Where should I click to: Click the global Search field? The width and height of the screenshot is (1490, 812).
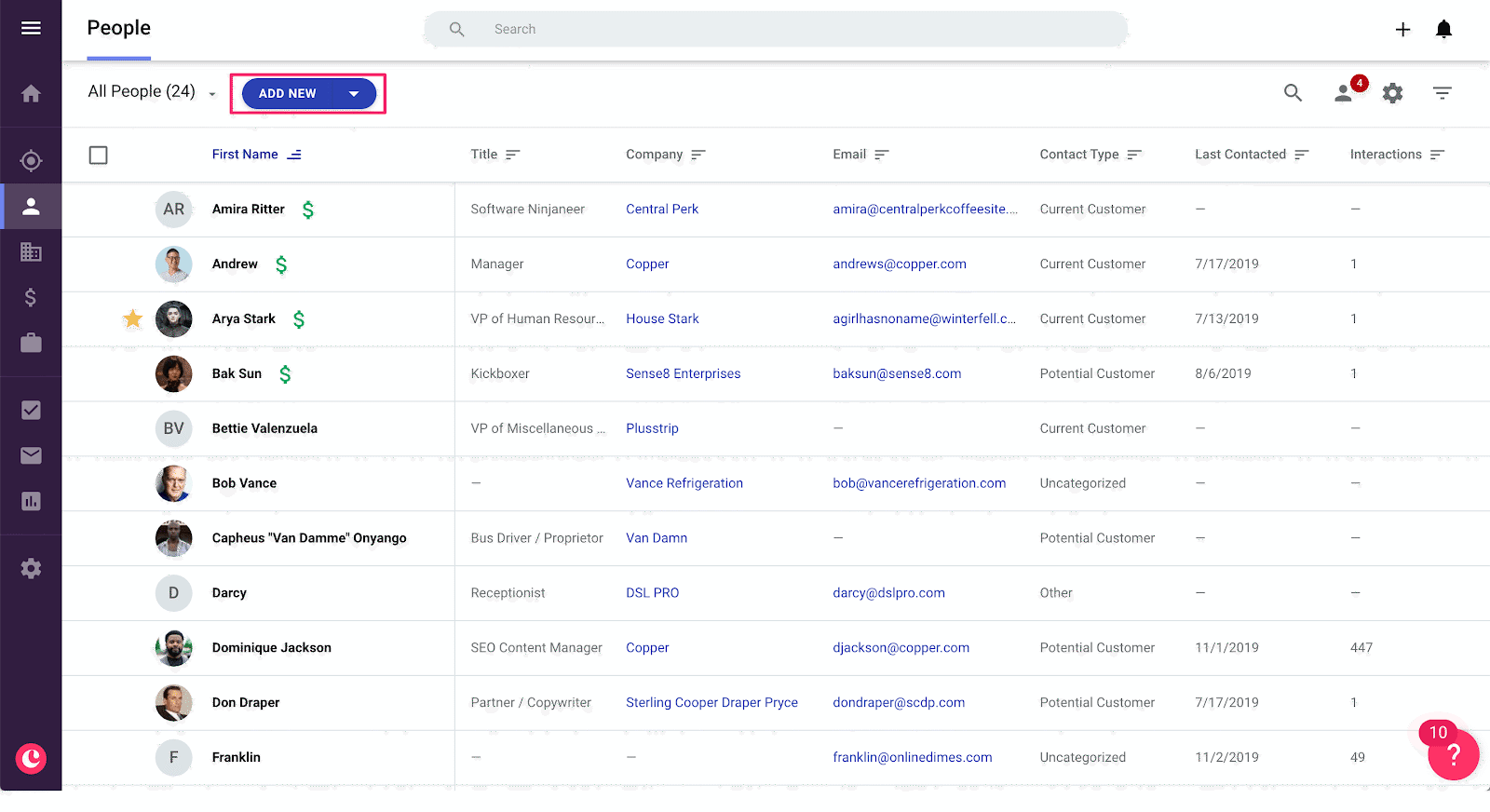(776, 30)
